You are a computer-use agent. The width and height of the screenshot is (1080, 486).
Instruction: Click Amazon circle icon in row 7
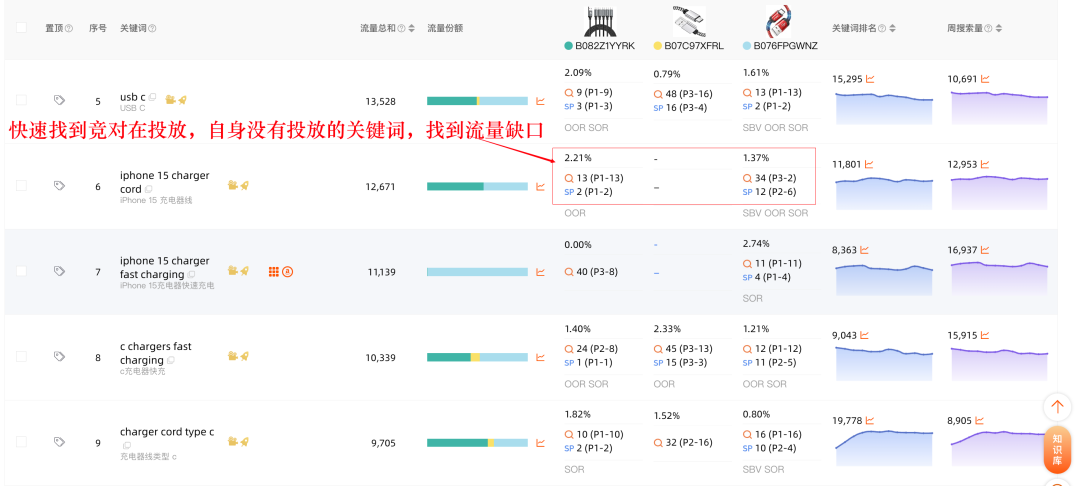click(x=288, y=272)
